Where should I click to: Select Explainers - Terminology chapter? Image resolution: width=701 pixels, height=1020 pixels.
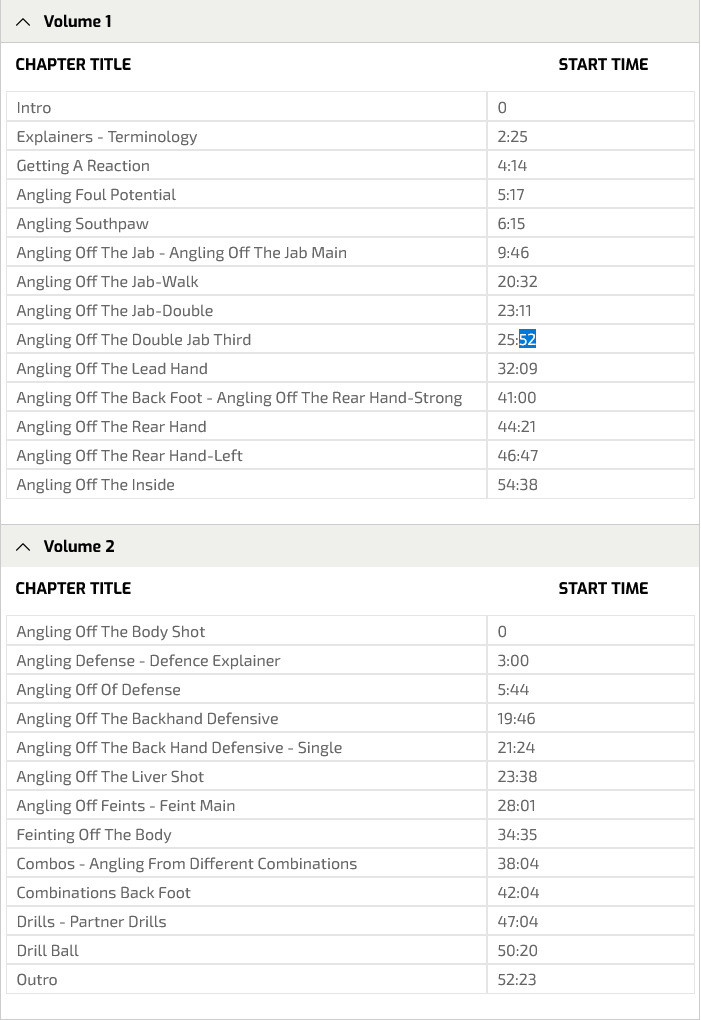107,137
